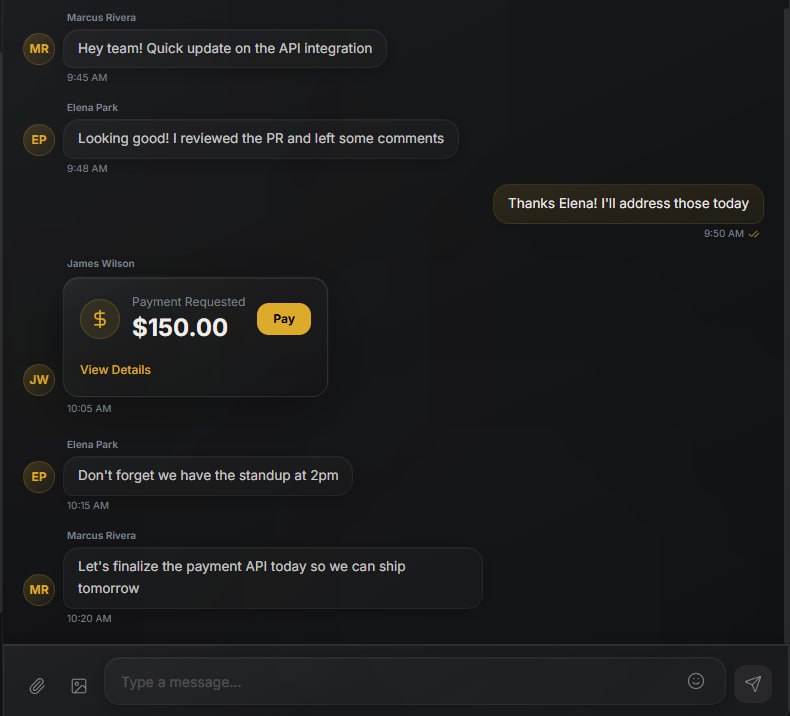
Task: Click the dollar sign payment icon
Action: pyautogui.click(x=100, y=319)
